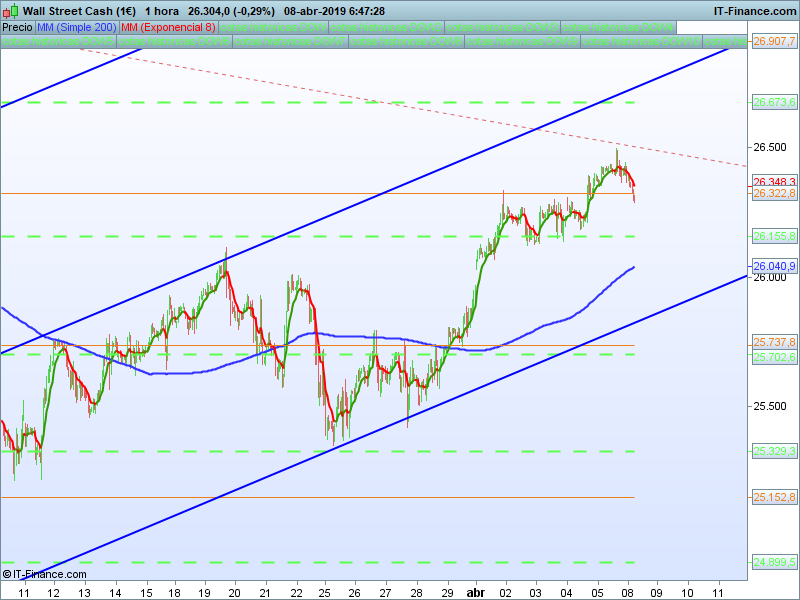Screen dimensions: 800x600
Task: Click the 26.322,8 orange price label
Action: [774, 193]
